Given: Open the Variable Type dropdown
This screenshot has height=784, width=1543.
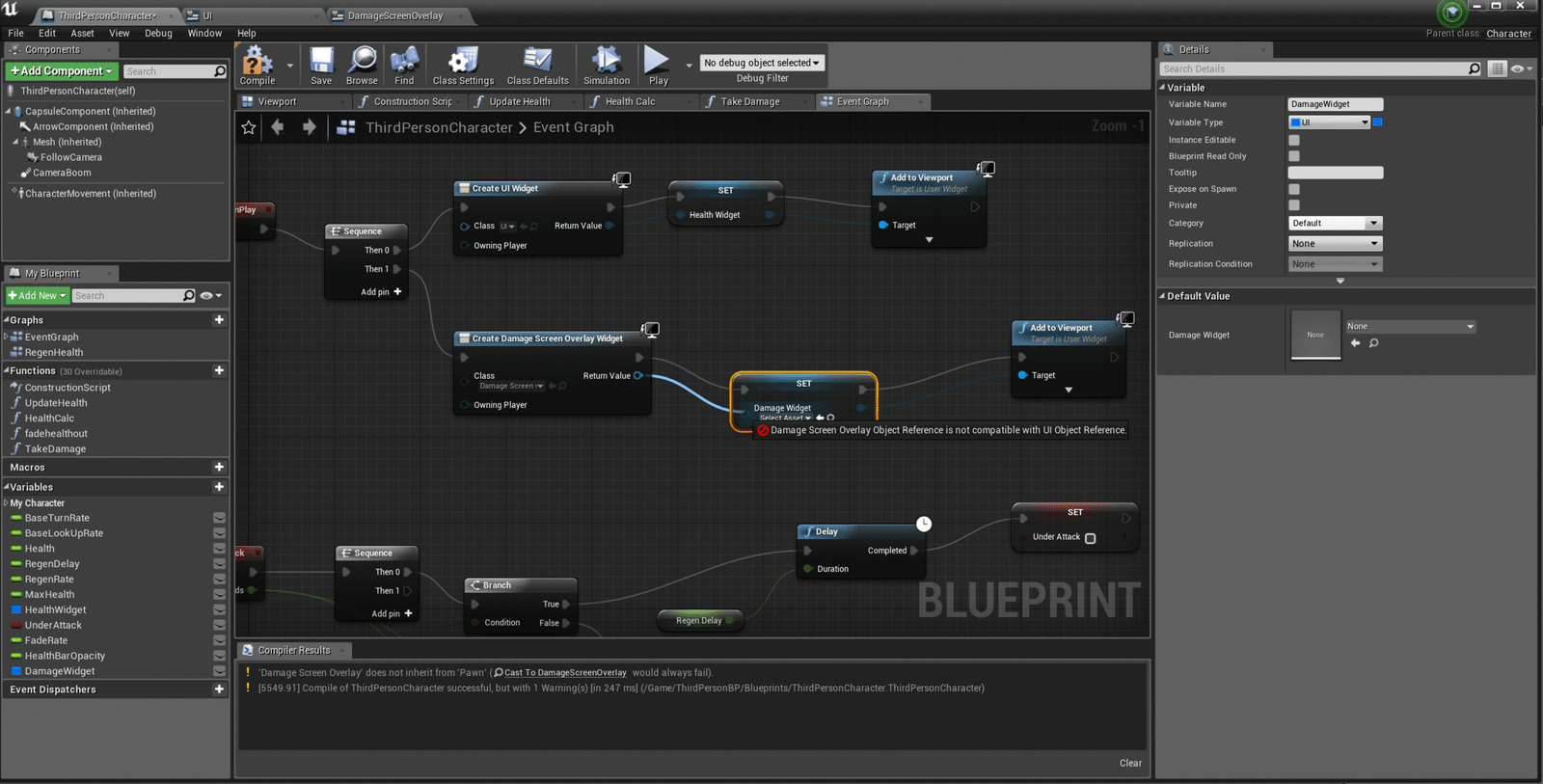Looking at the screenshot, I should click(1329, 122).
